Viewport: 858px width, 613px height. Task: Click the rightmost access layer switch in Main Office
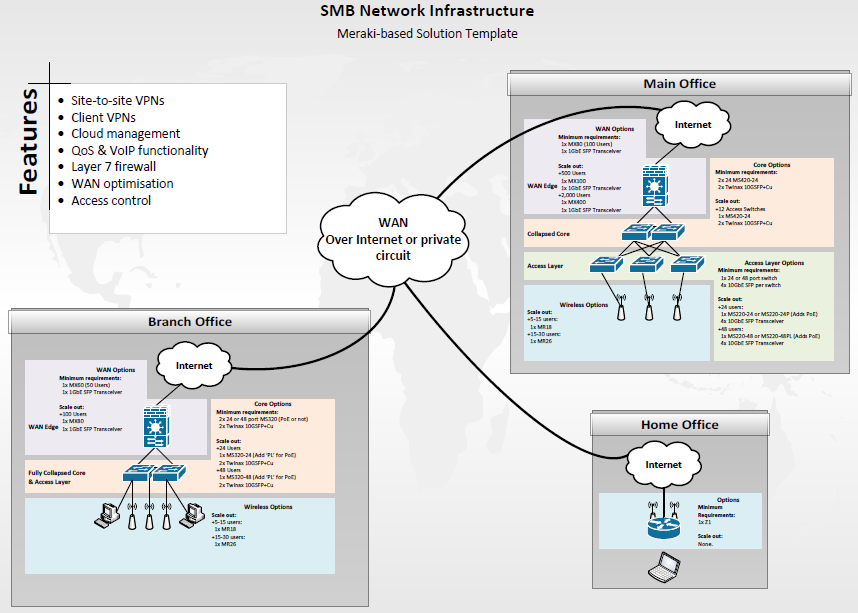687,264
